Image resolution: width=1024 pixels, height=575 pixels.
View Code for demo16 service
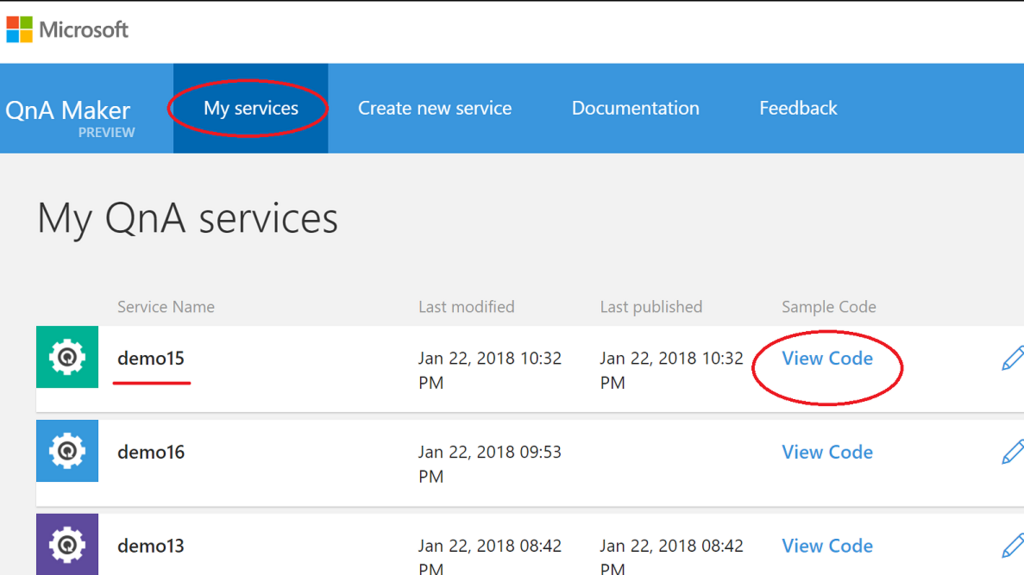pos(827,452)
